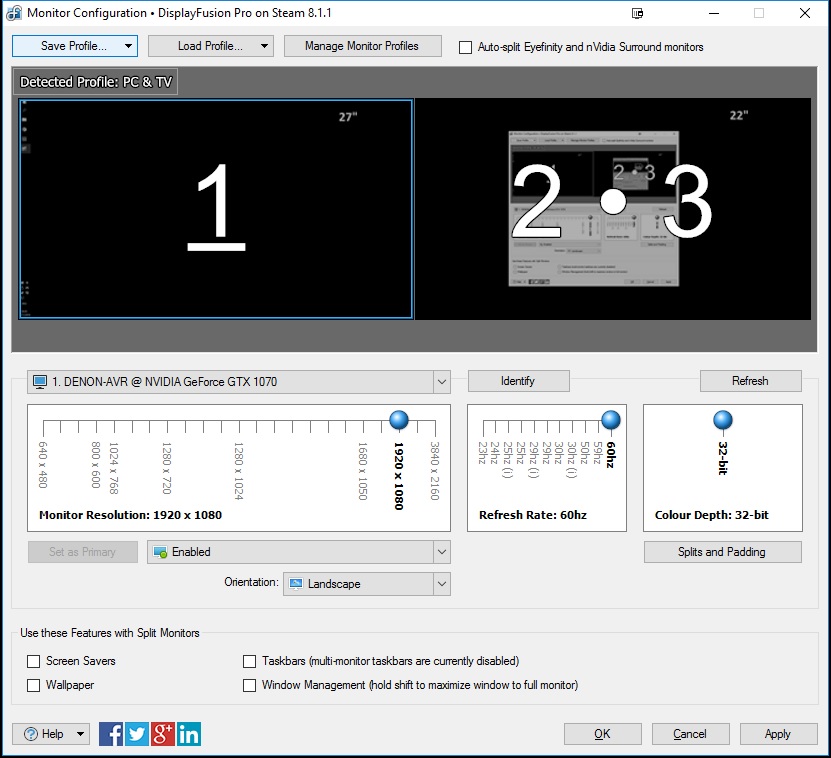The width and height of the screenshot is (831, 758).
Task: Click the title bar pin window icon
Action: 639,14
